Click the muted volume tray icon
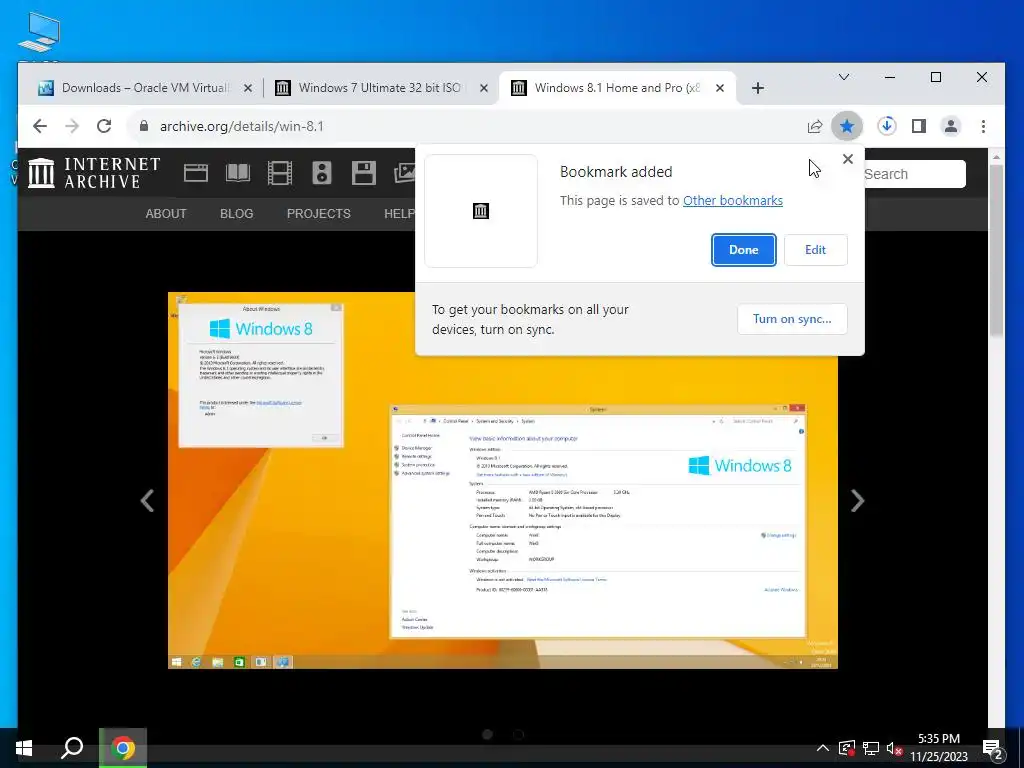Screen dimensions: 1024x768 [895, 748]
